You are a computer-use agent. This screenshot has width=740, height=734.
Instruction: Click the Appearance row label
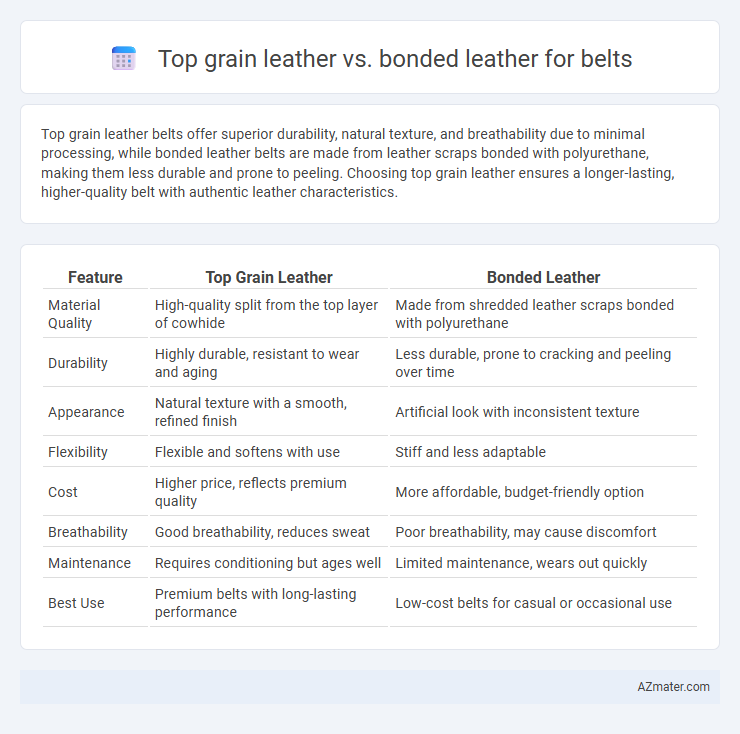click(86, 412)
